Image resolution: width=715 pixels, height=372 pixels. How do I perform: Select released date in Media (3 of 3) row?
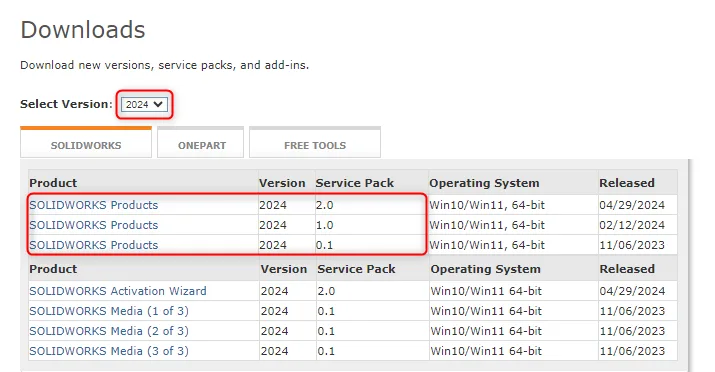tap(632, 351)
